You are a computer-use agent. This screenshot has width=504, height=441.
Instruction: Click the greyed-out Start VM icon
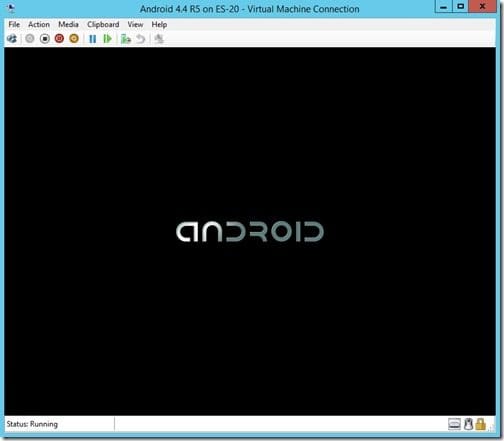coord(30,39)
